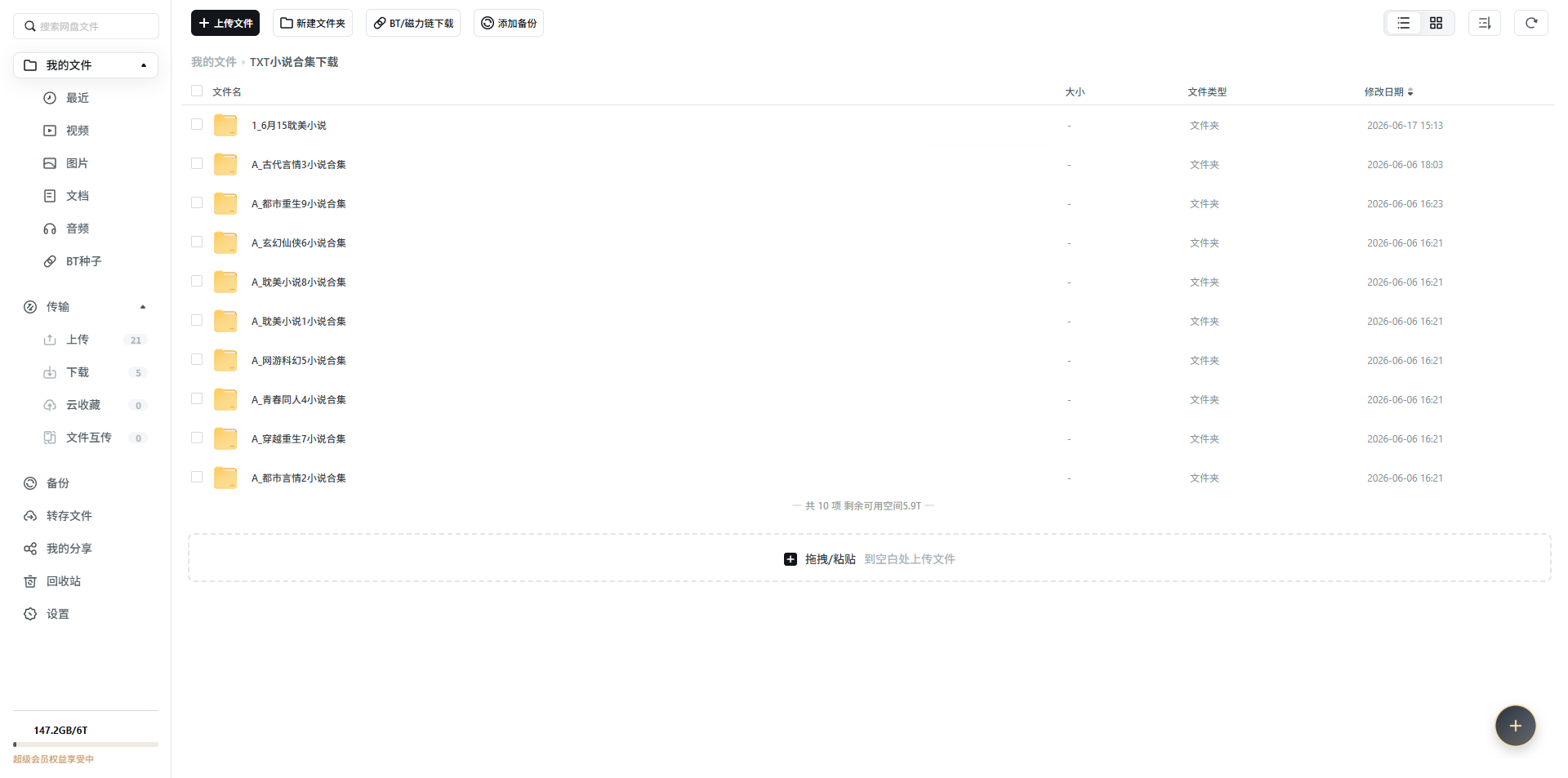
Task: Open 云收藏 cloud collection
Action: click(83, 405)
